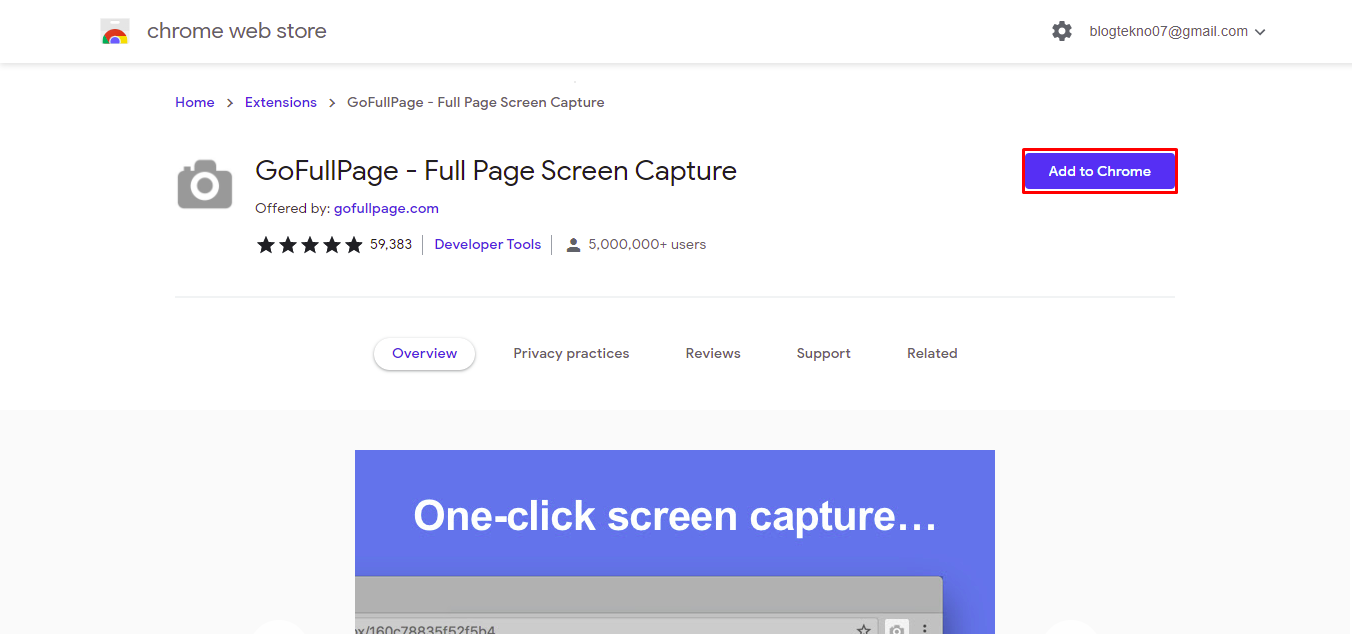
Task: Click Add to Chrome button
Action: [1099, 171]
